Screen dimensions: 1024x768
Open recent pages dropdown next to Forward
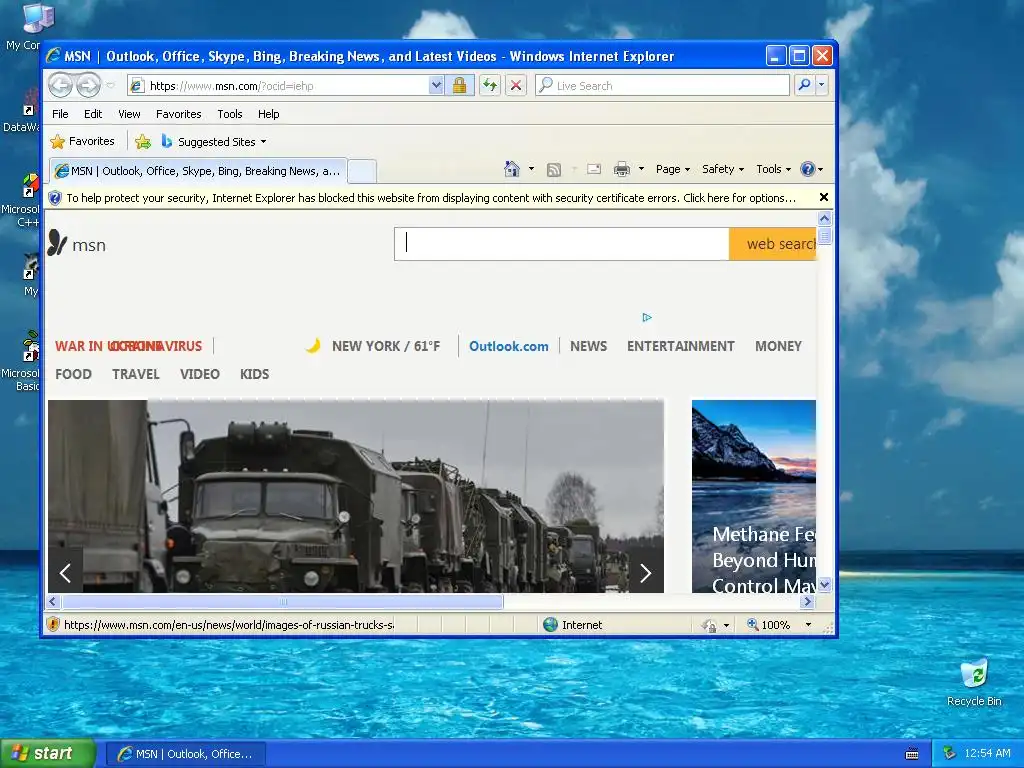point(110,86)
